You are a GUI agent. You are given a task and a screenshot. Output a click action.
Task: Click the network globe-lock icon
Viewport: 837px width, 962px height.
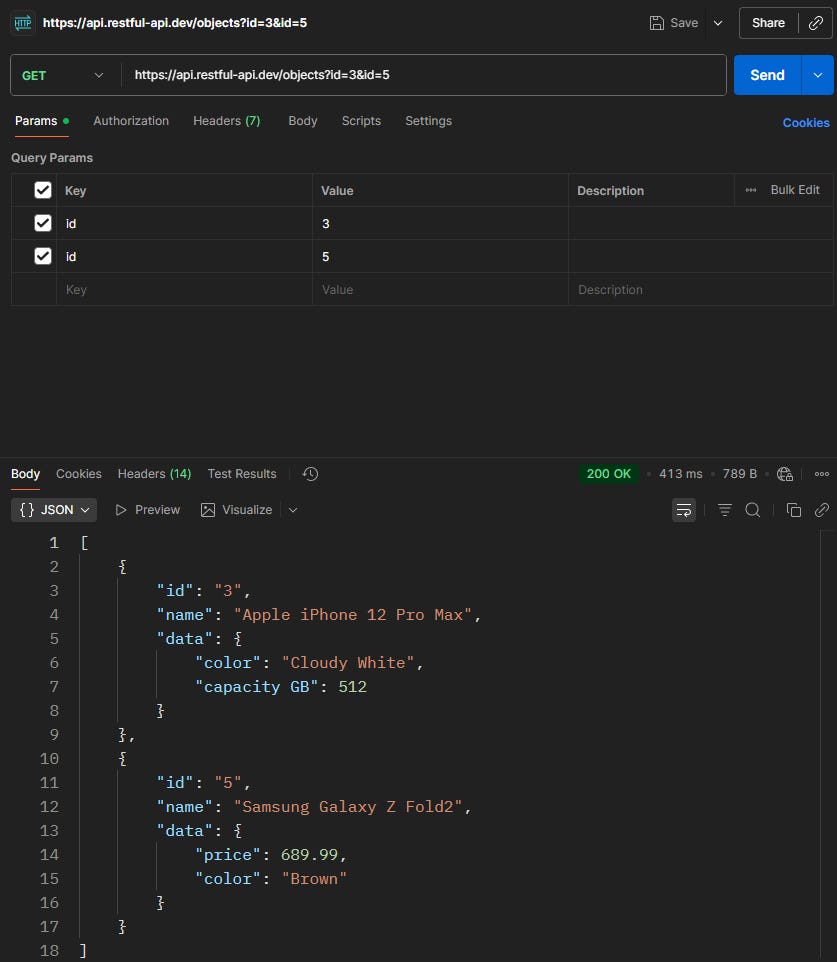pyautogui.click(x=785, y=474)
